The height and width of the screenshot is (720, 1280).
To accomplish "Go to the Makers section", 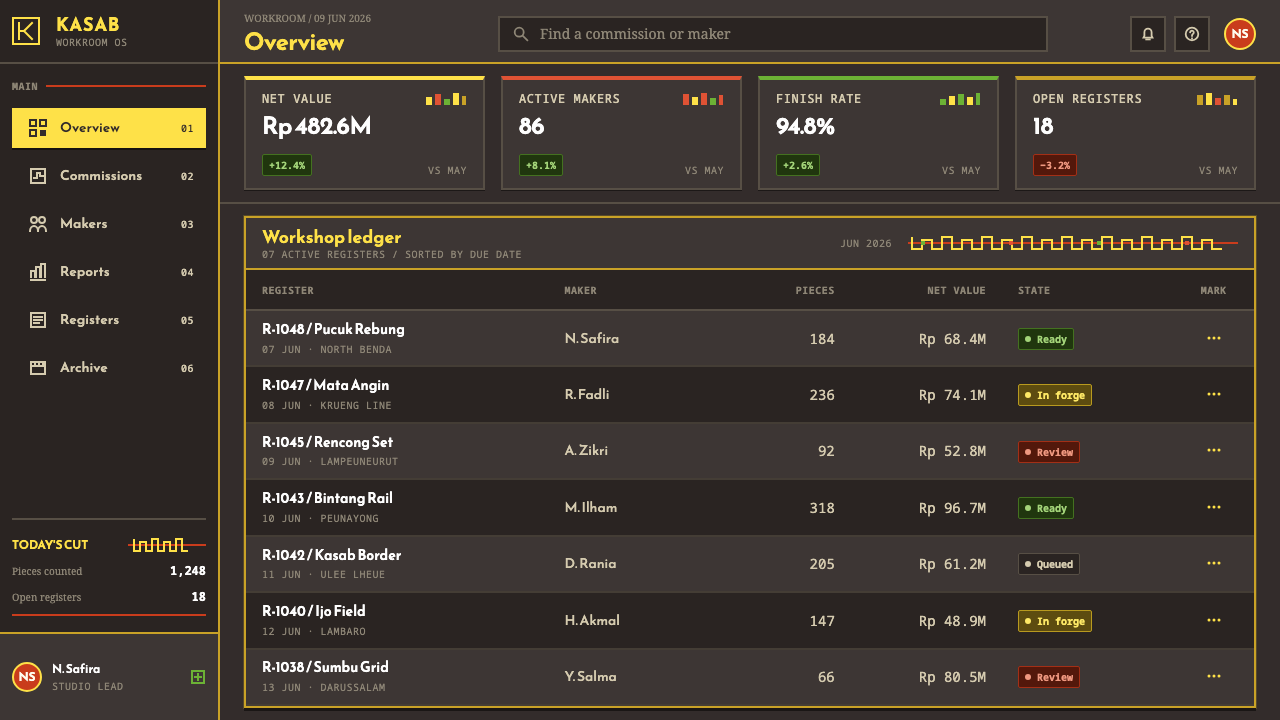I will click(x=109, y=224).
